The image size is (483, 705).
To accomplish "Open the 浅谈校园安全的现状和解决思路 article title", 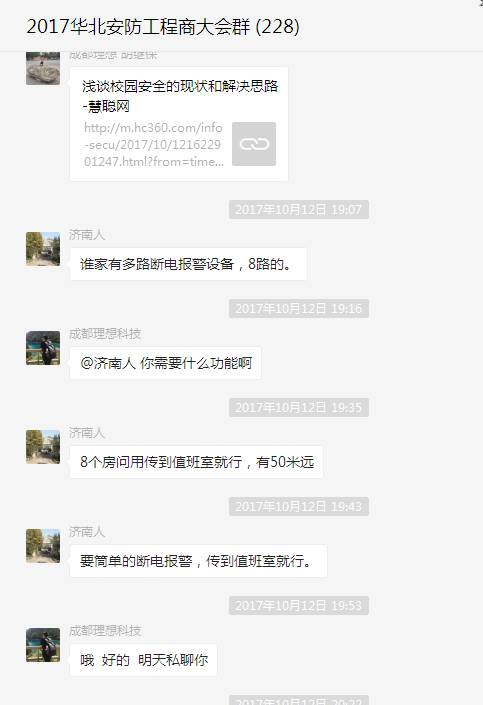I will (180, 96).
